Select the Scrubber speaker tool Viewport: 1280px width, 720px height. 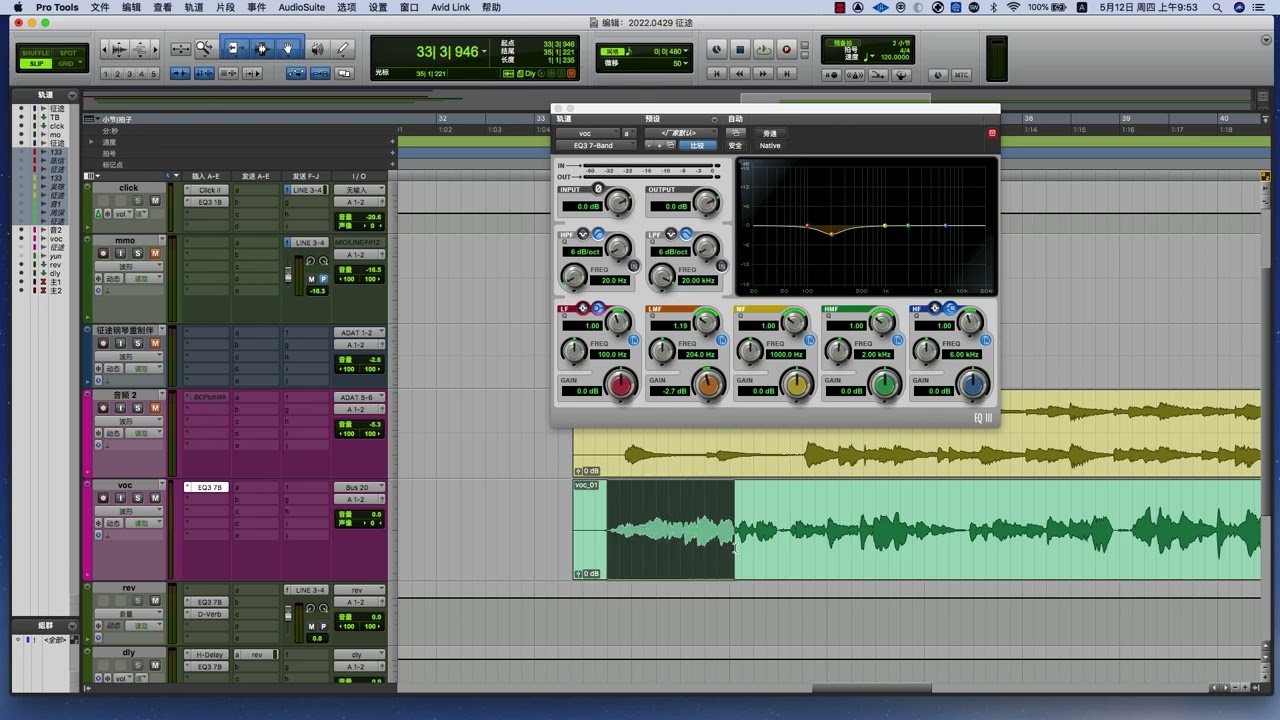318,49
